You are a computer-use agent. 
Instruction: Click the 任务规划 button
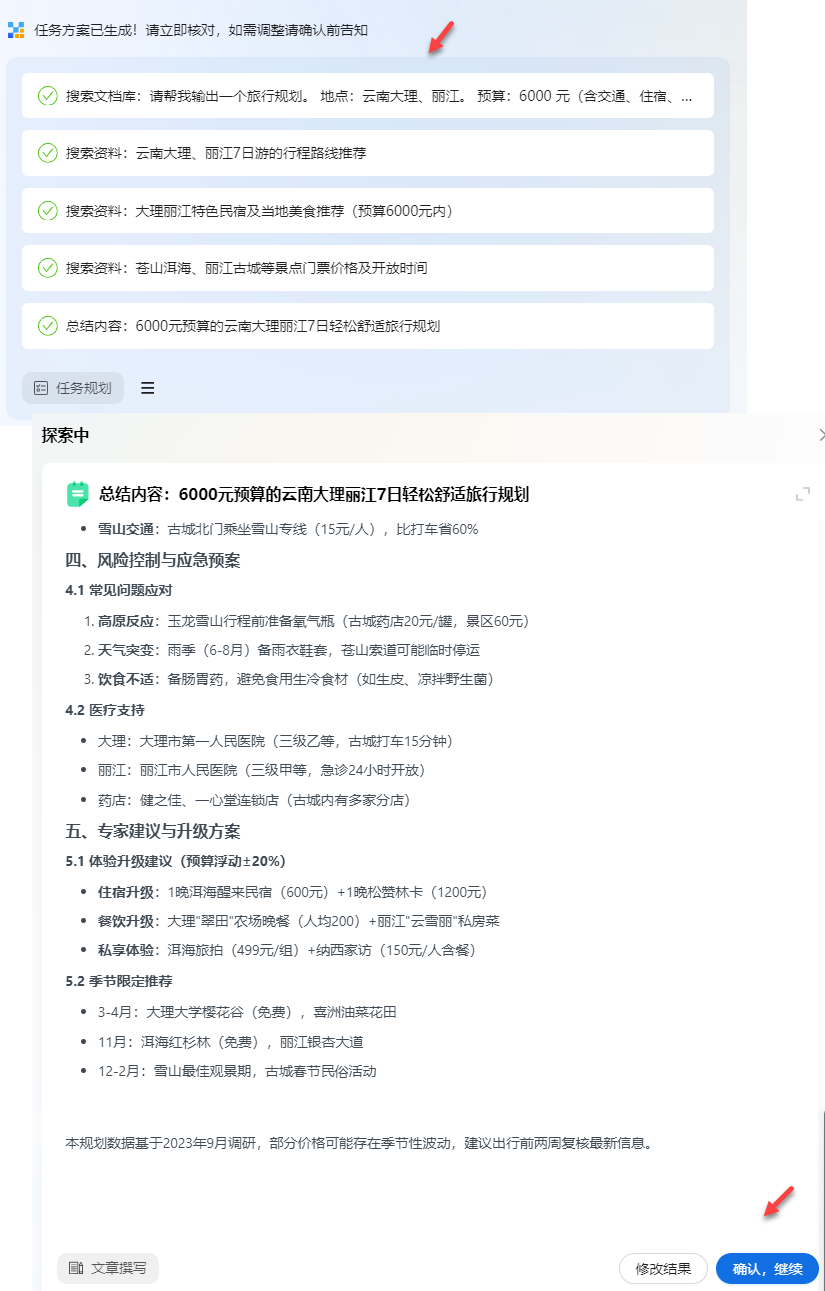point(73,388)
